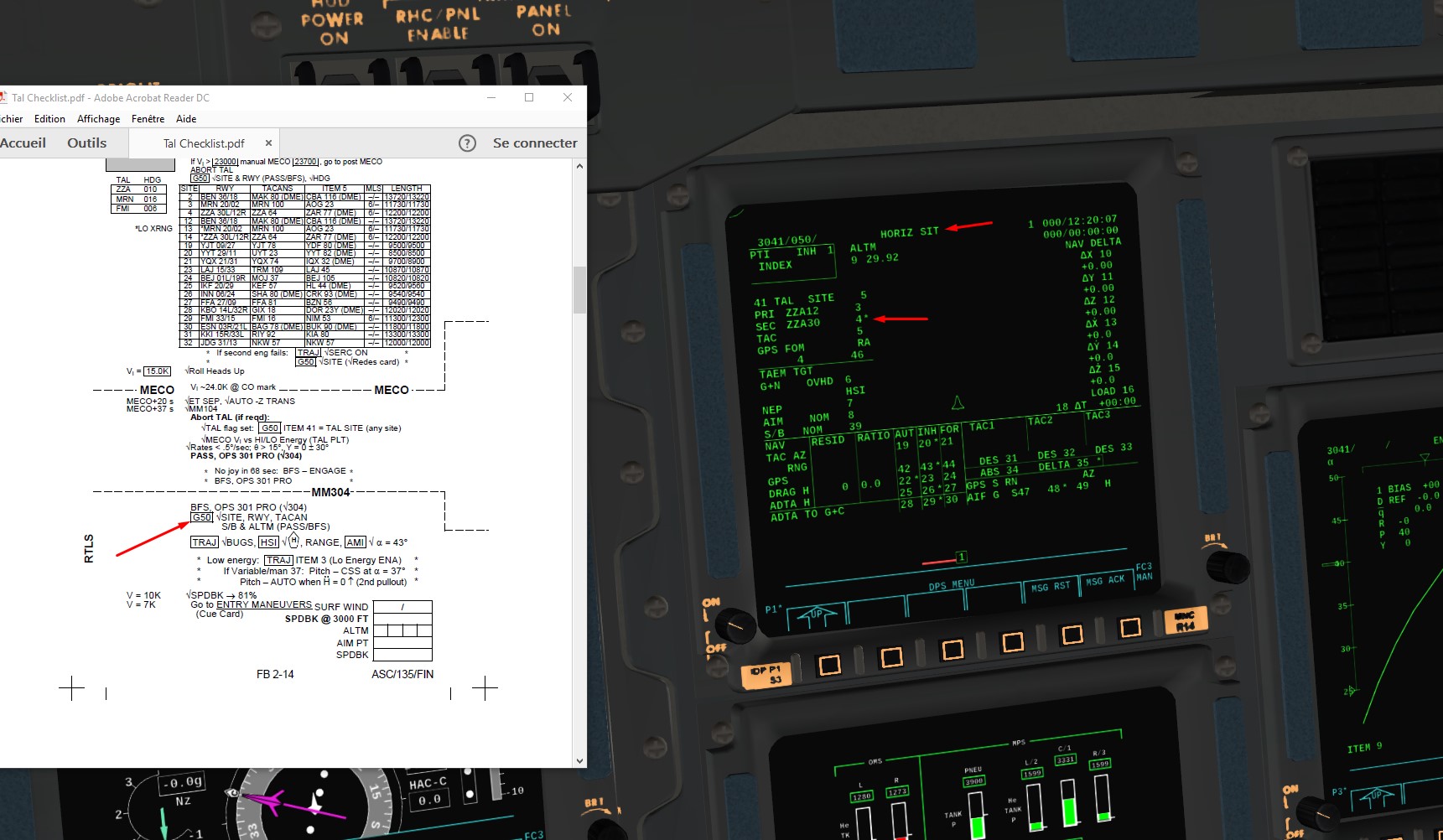Click the PDF scrollbar down arrow
Viewport: 1443px width, 840px height.
[x=579, y=761]
